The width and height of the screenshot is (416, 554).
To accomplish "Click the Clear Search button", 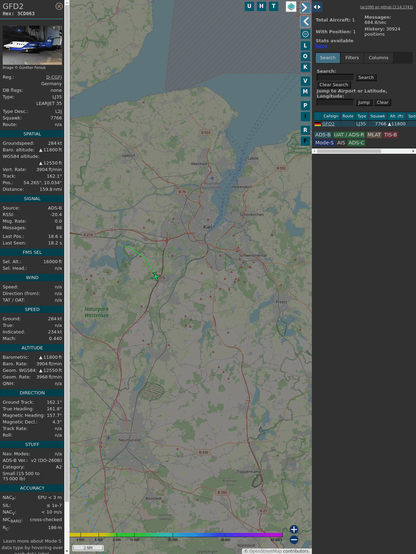I will [x=333, y=85].
